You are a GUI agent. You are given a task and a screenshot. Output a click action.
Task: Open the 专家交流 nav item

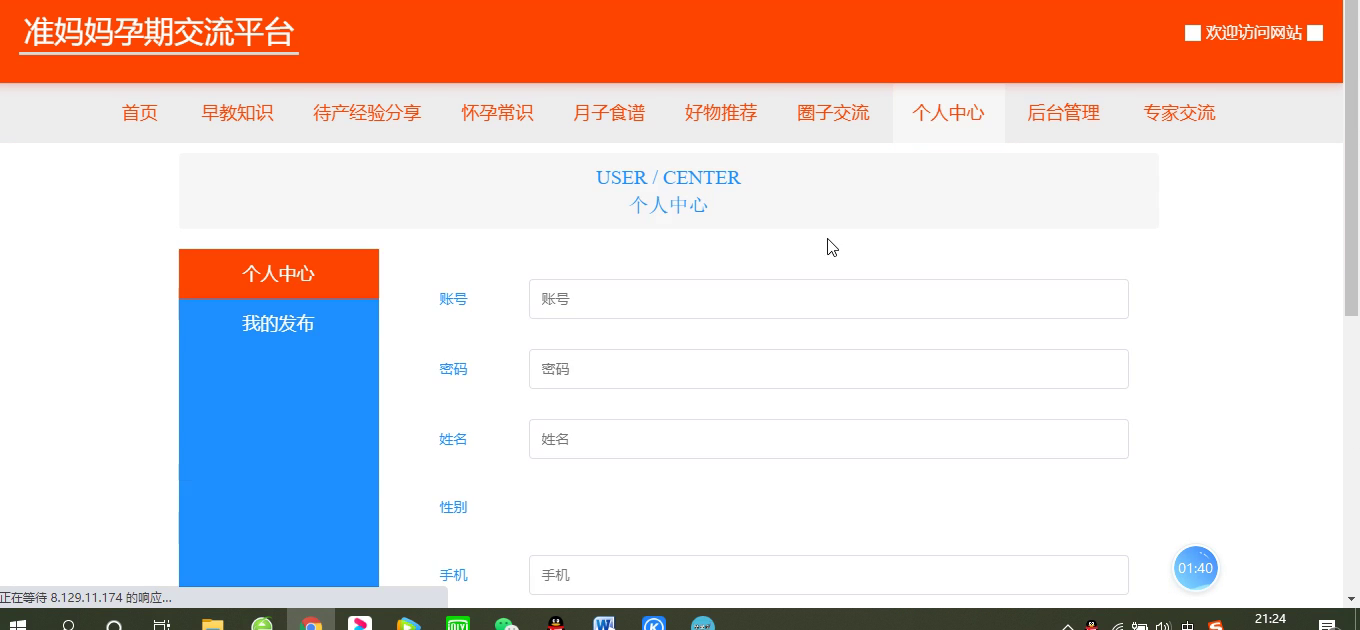pos(1179,113)
